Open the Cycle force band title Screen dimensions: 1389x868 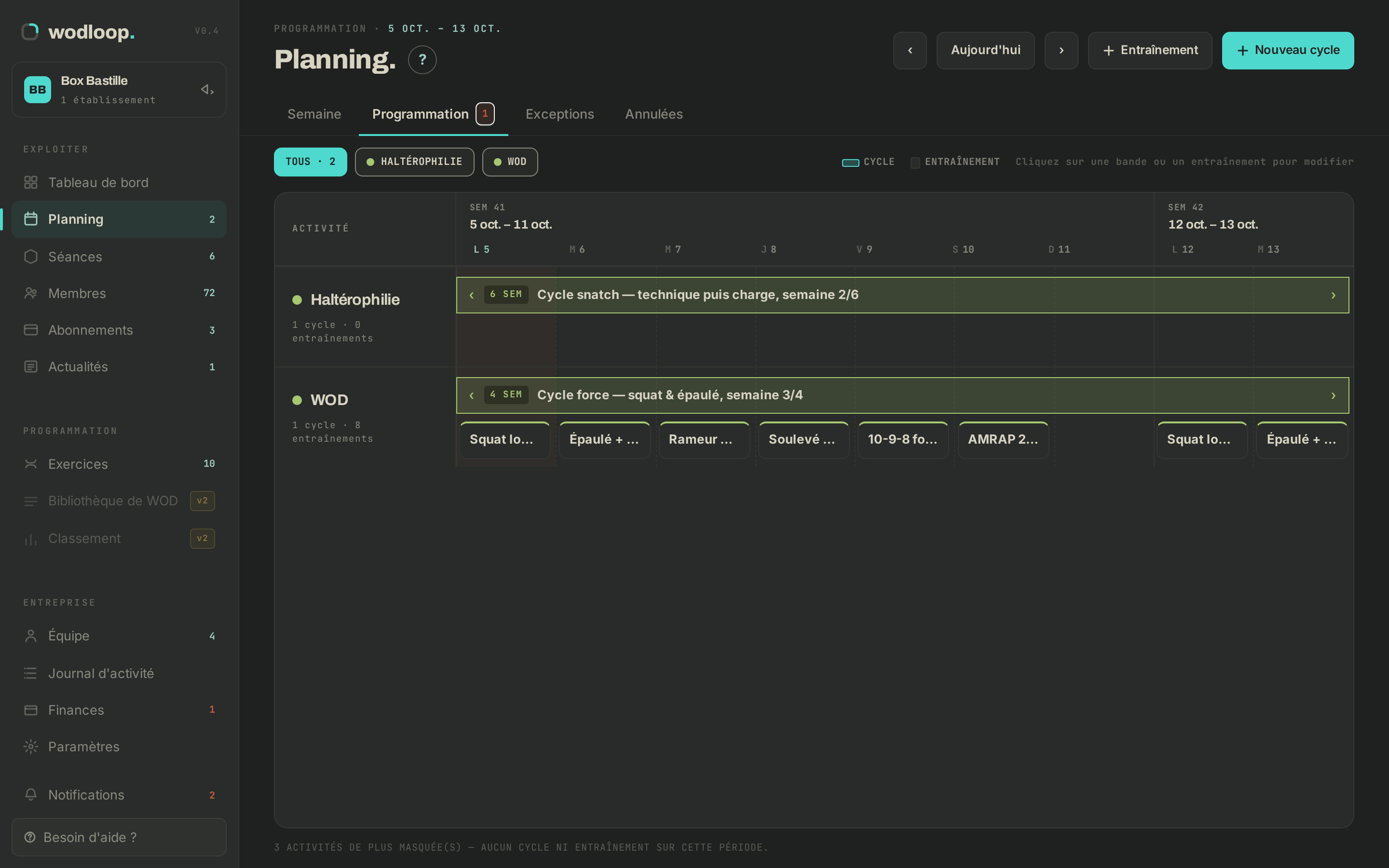[x=670, y=395]
